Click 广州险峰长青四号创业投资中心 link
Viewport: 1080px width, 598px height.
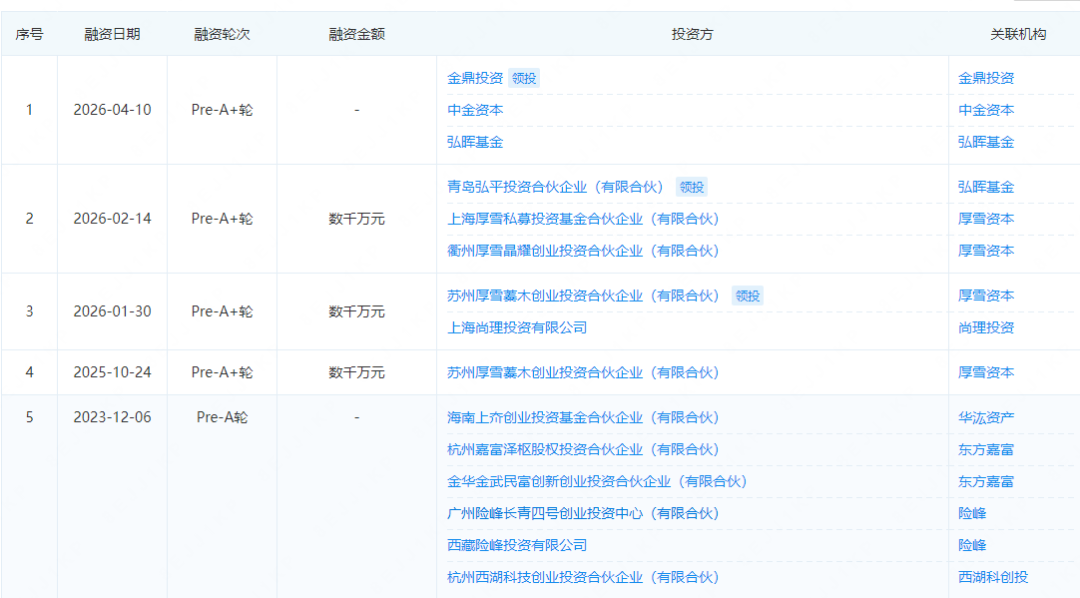(583, 514)
